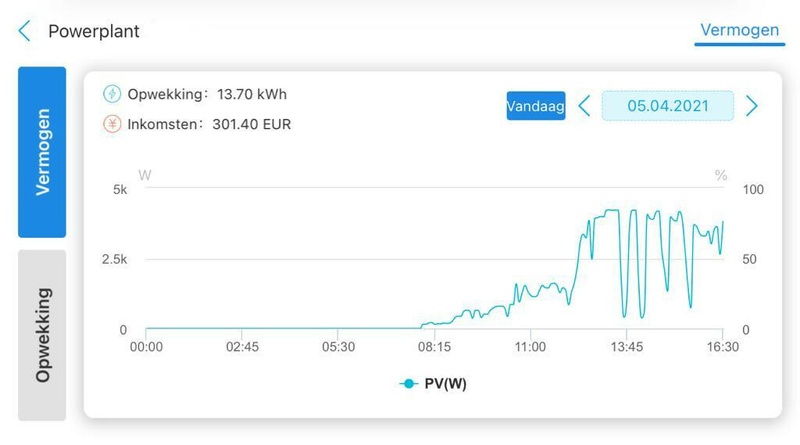Click the lightning bolt Opwekking icon
The height and width of the screenshot is (445, 800).
[x=112, y=94]
